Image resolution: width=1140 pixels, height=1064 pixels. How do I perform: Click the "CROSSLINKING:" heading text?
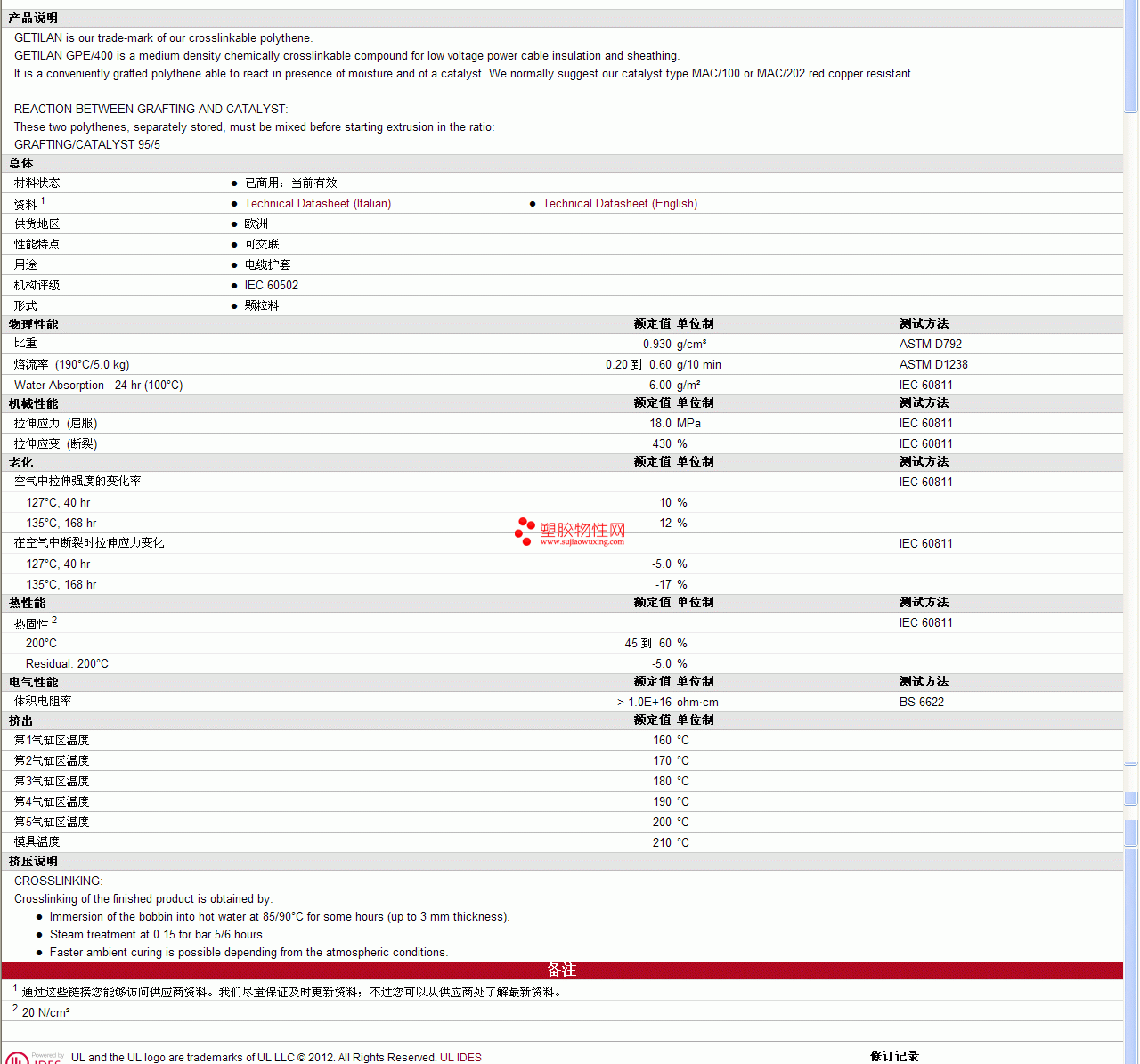tap(58, 881)
